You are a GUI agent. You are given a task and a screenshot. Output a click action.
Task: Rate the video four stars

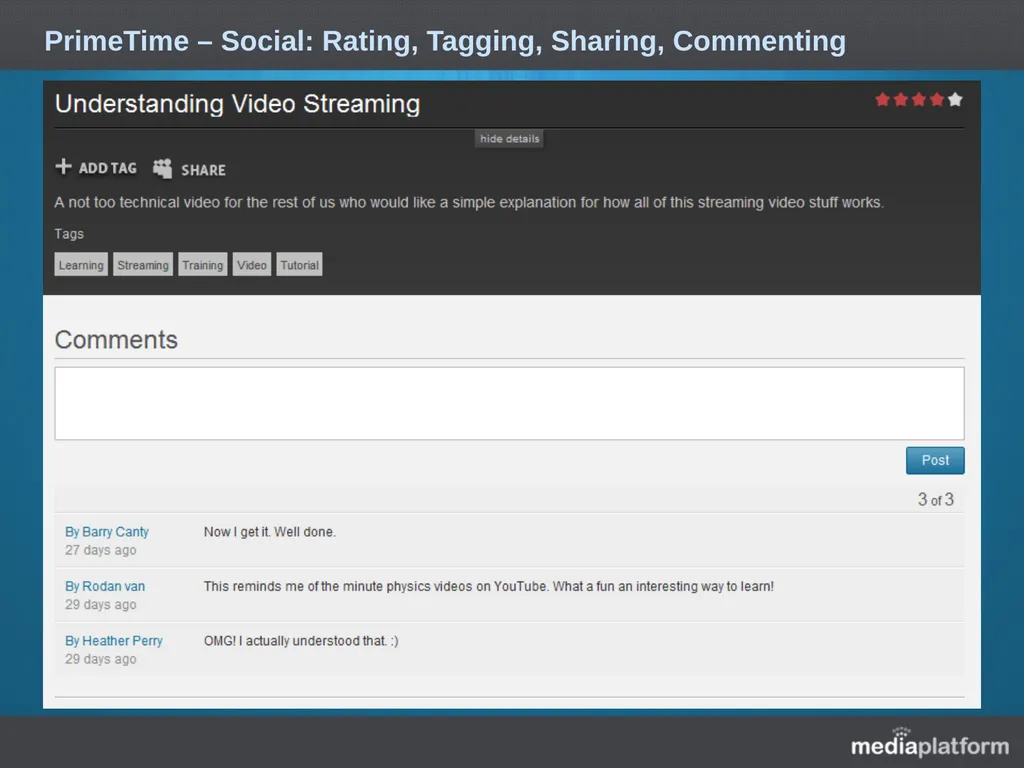coord(937,99)
